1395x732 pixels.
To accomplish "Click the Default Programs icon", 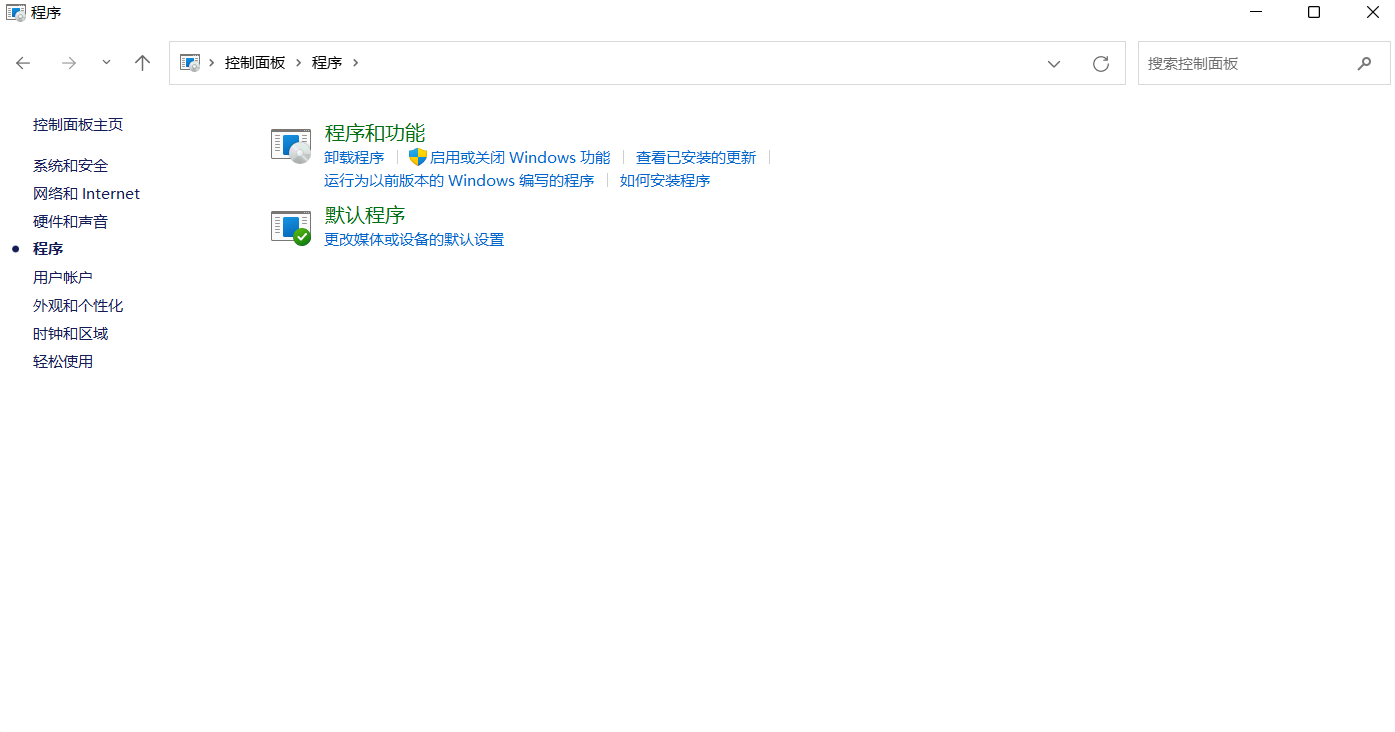I will click(291, 228).
